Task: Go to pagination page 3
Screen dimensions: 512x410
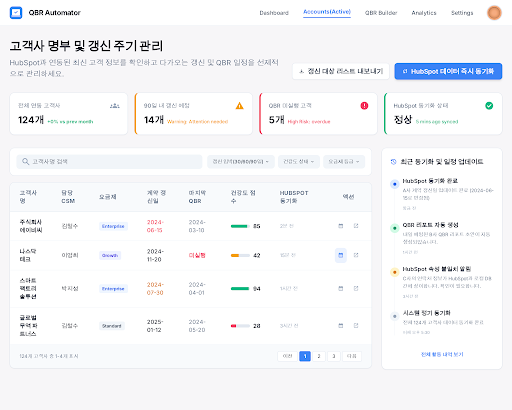Action: point(334,356)
